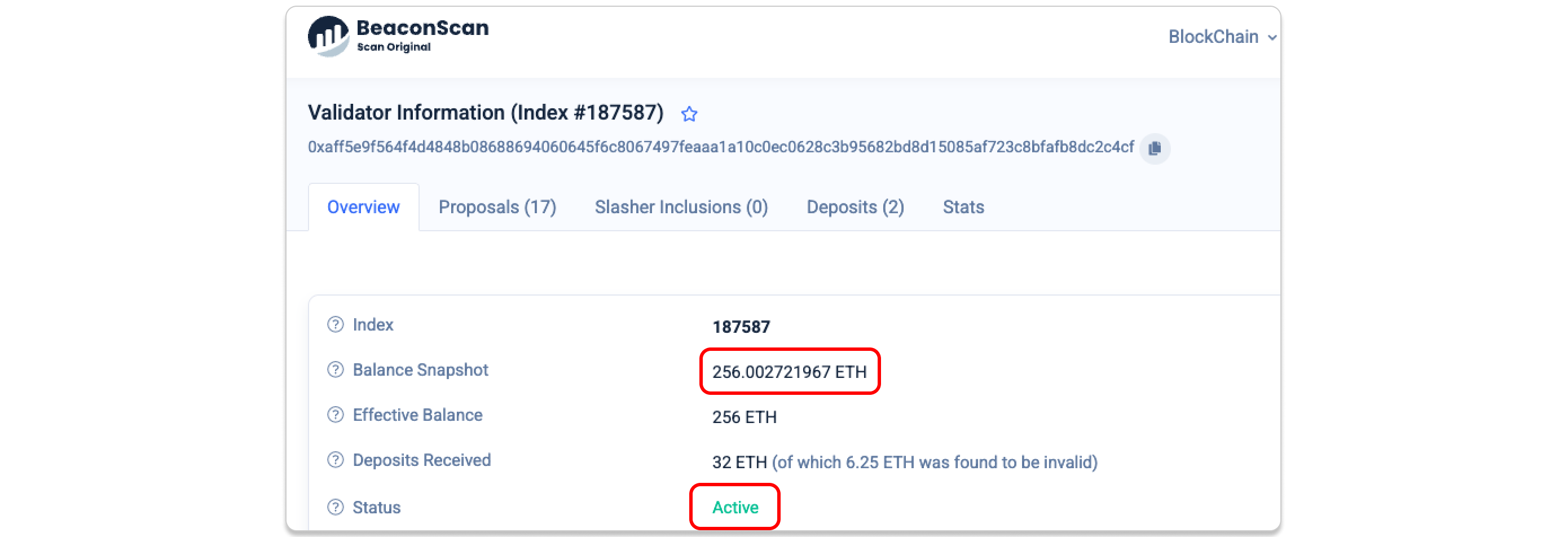View the Stats tab

tap(963, 207)
